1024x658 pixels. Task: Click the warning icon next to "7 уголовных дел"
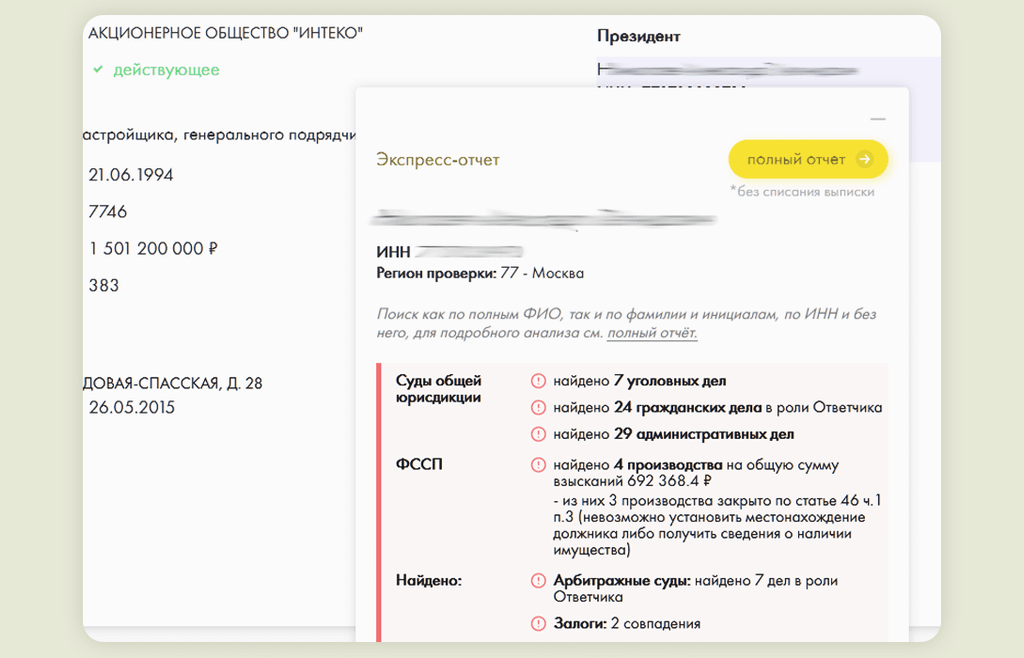coord(538,381)
